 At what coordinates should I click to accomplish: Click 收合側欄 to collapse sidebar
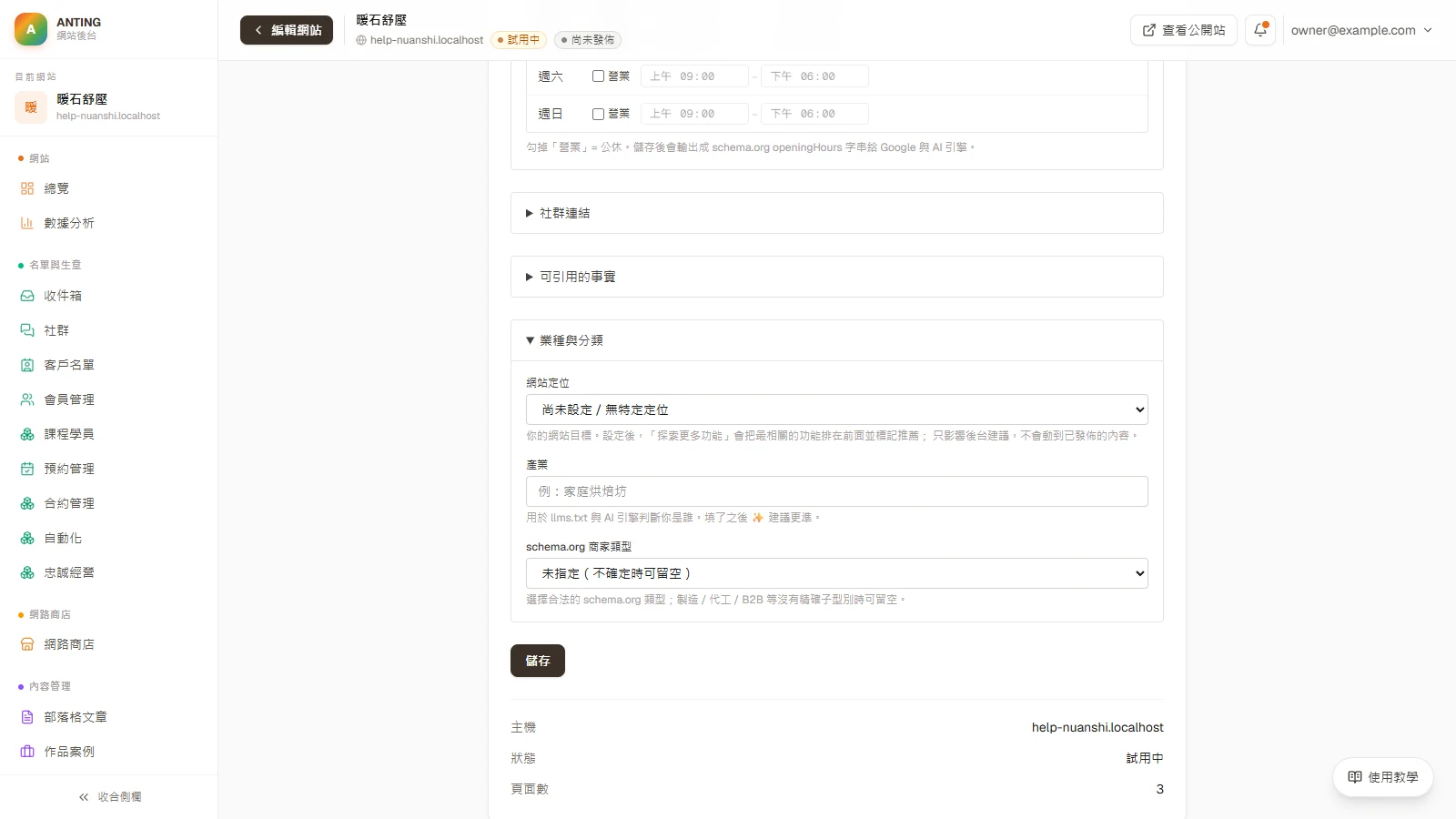pyautogui.click(x=109, y=797)
